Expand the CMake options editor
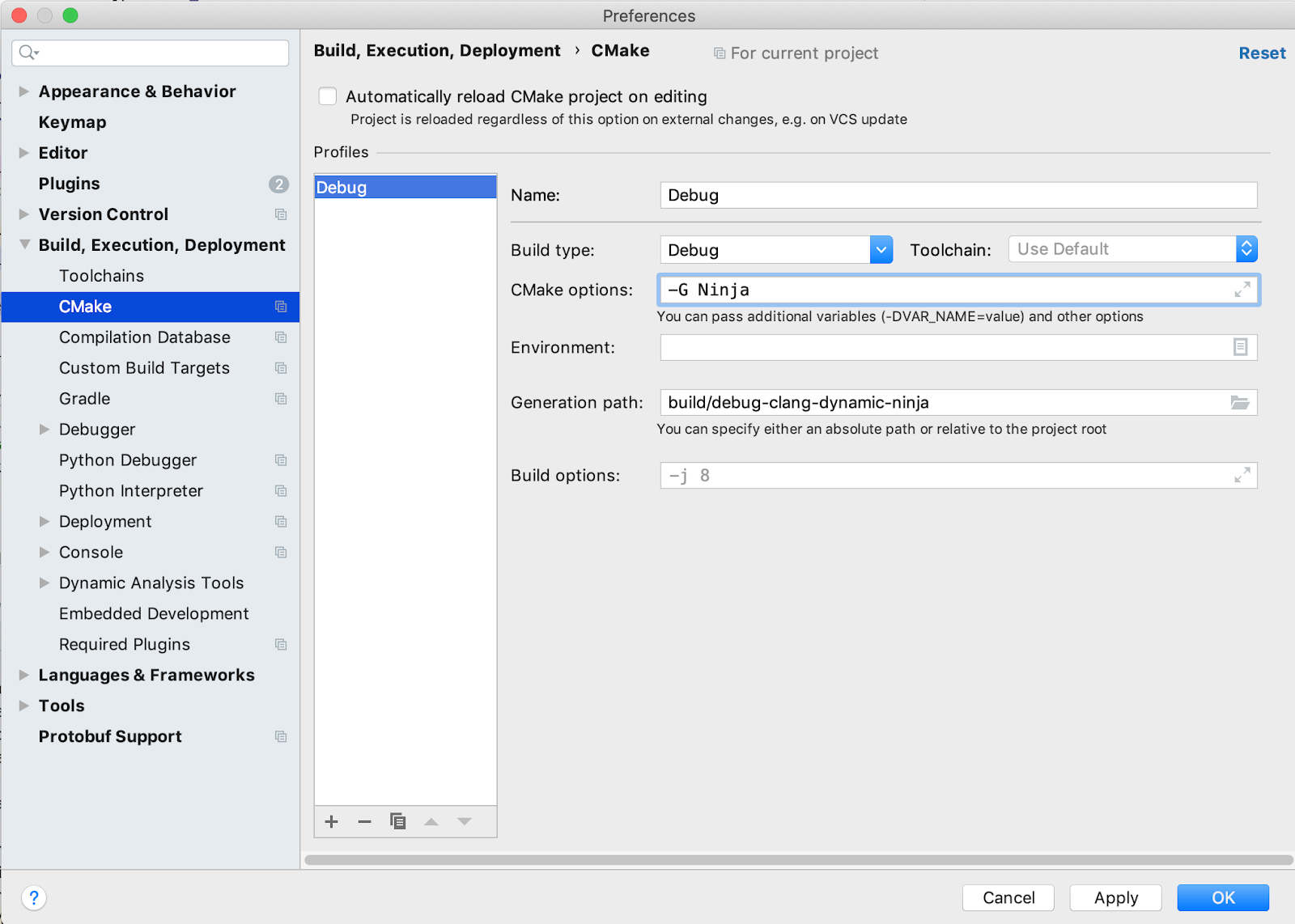Screen dimensions: 1295x924 (1242, 290)
